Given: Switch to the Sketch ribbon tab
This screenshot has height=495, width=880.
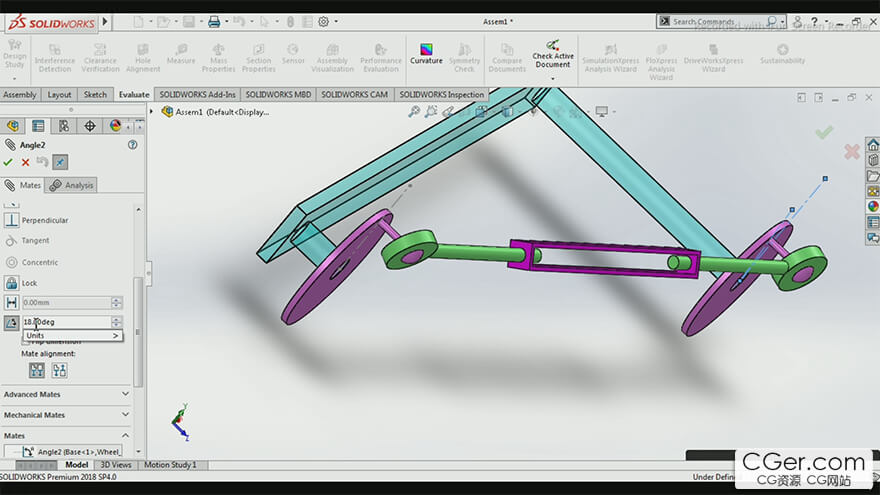Looking at the screenshot, I should (x=95, y=94).
